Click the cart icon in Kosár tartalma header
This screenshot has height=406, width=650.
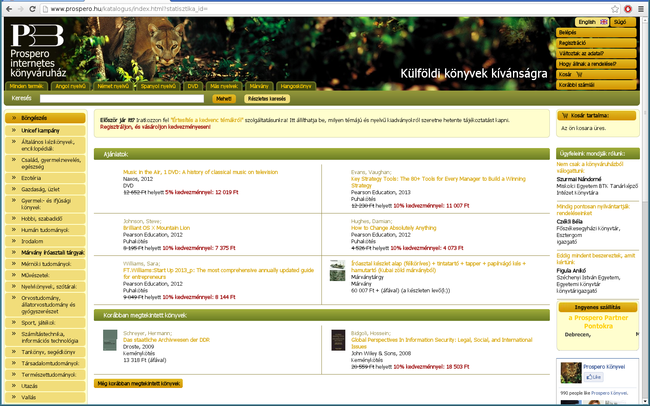565,116
